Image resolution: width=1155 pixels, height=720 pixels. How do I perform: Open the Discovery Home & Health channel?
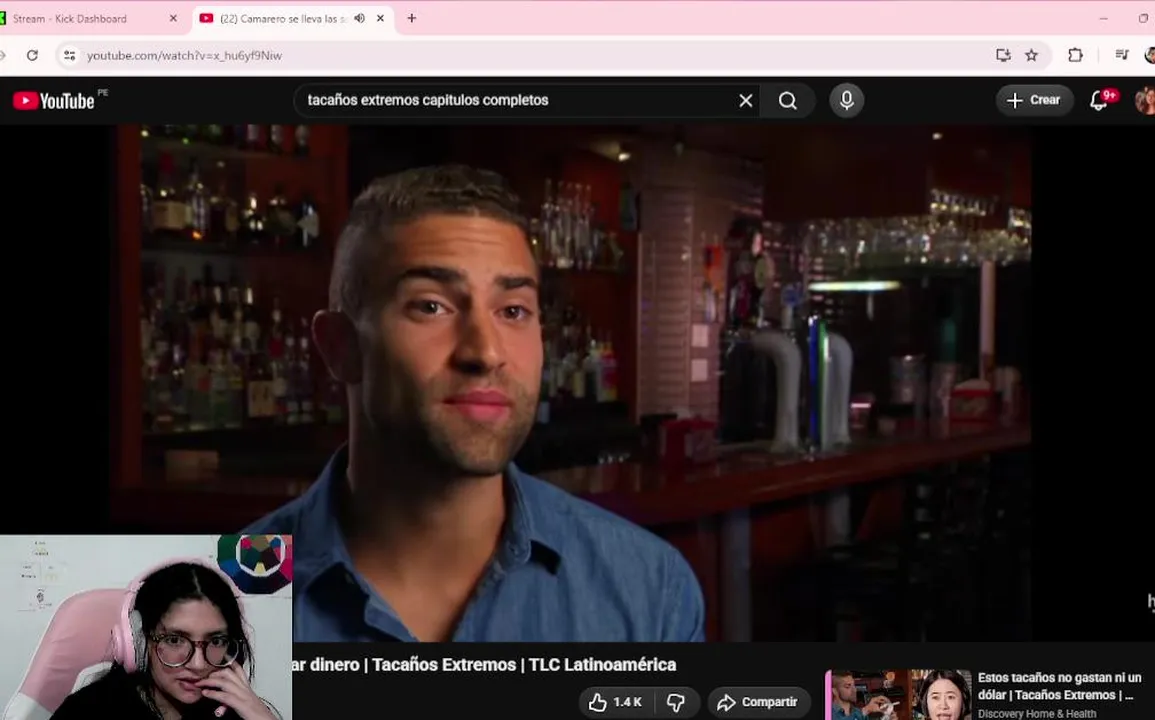(x=1036, y=713)
